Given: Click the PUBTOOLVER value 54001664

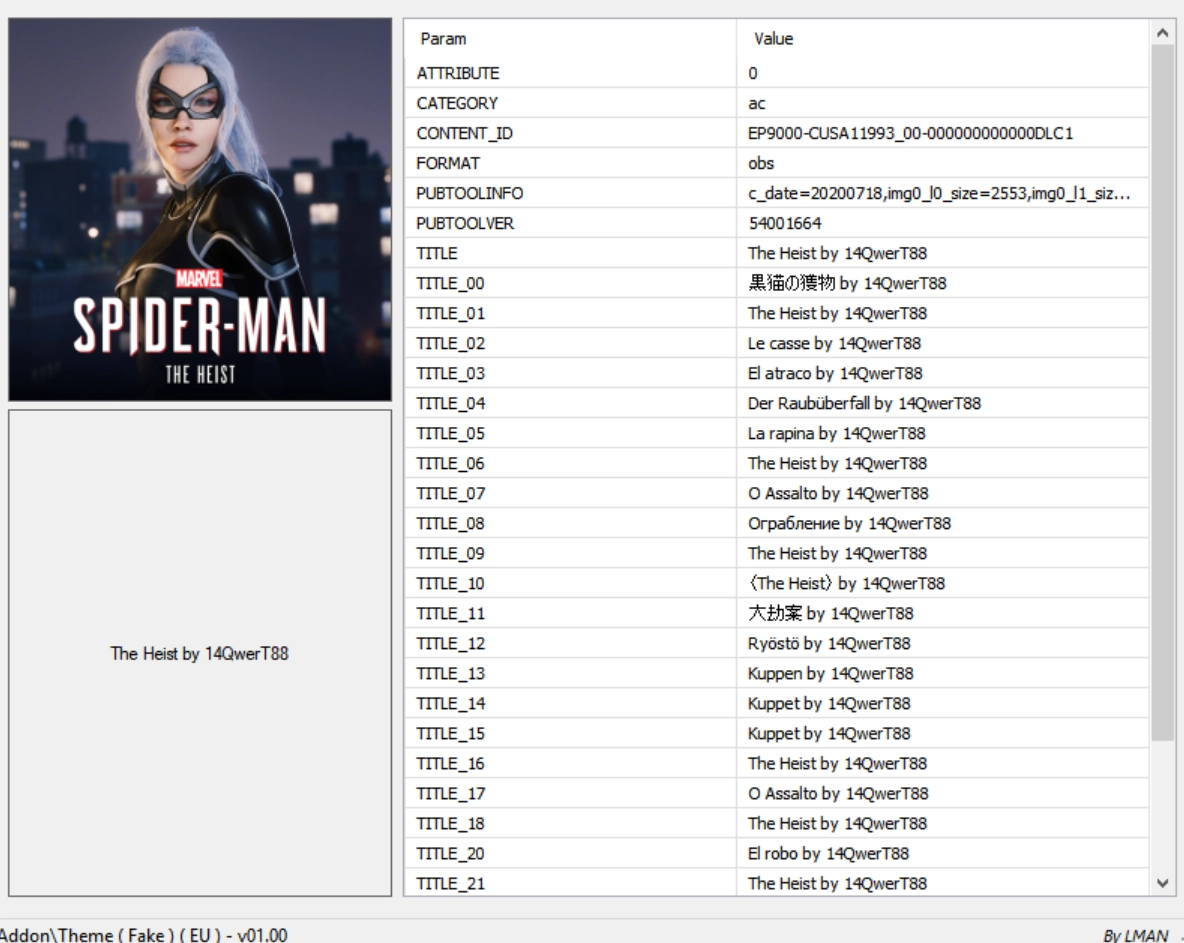Looking at the screenshot, I should pos(785,224).
